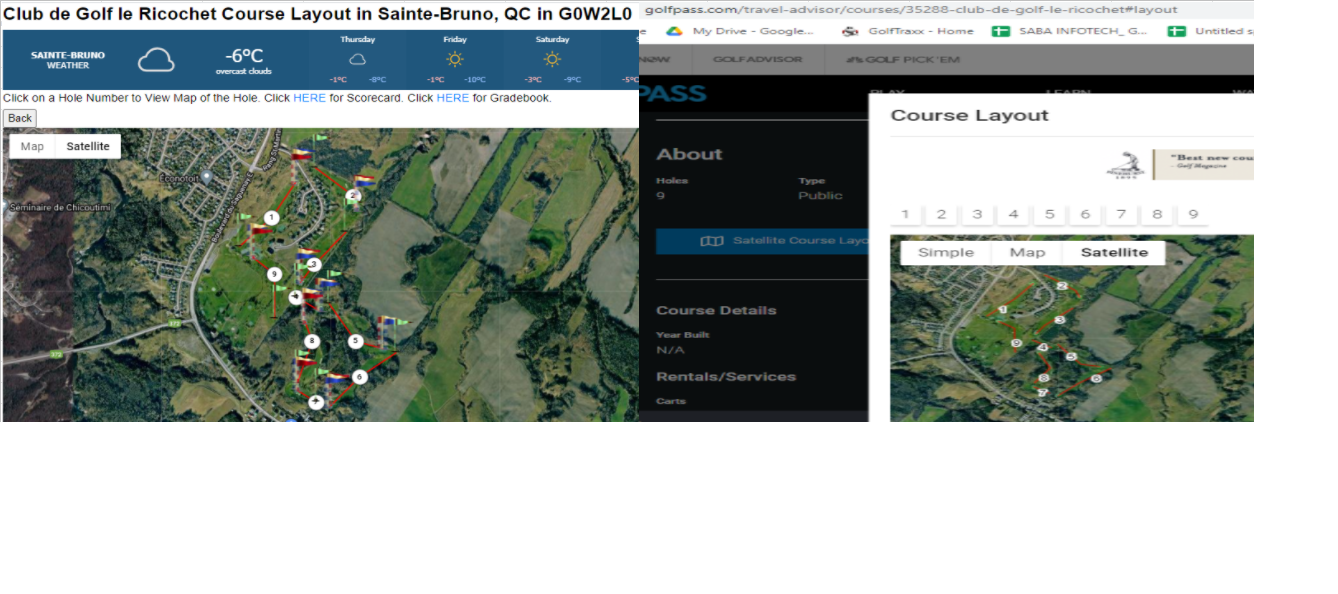Open GolfTraxx - Home bookmark

pos(908,31)
